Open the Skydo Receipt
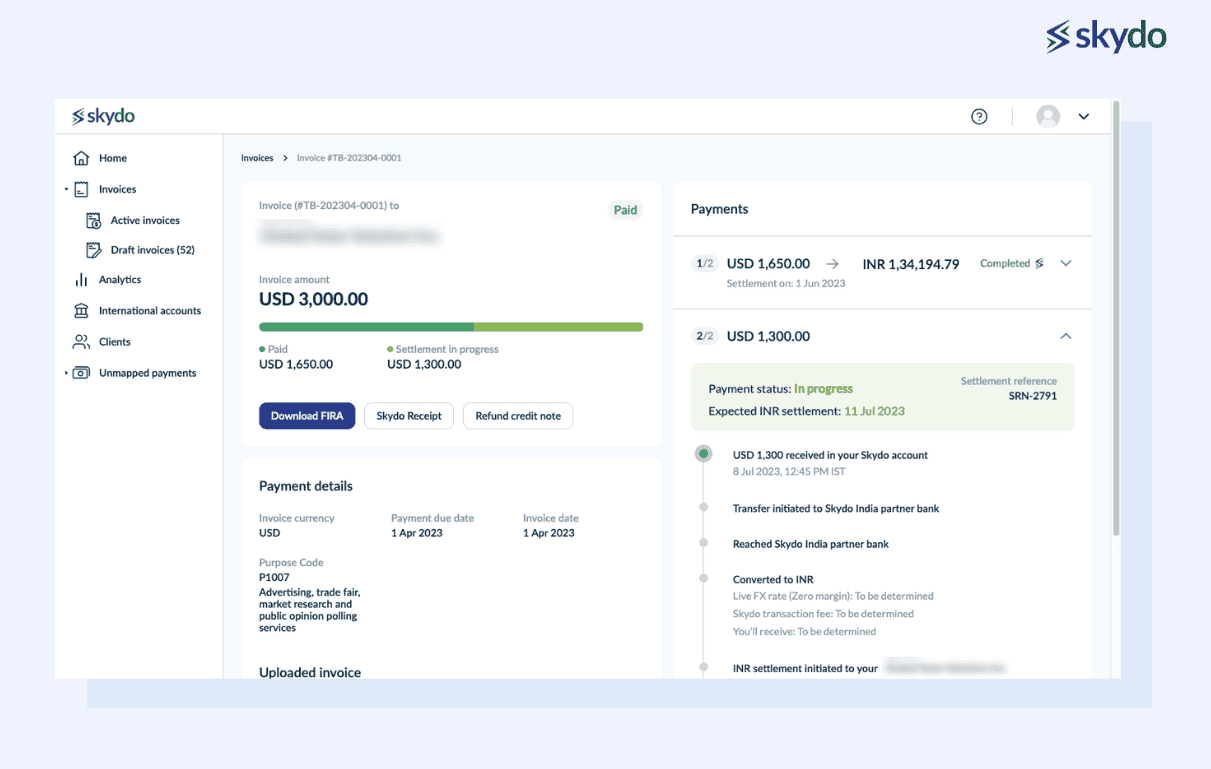The width and height of the screenshot is (1211, 769). pyautogui.click(x=409, y=416)
